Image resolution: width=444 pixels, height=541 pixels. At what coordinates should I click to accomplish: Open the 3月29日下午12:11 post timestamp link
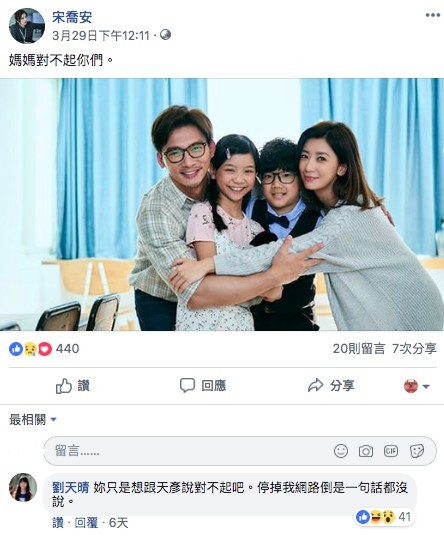101,36
